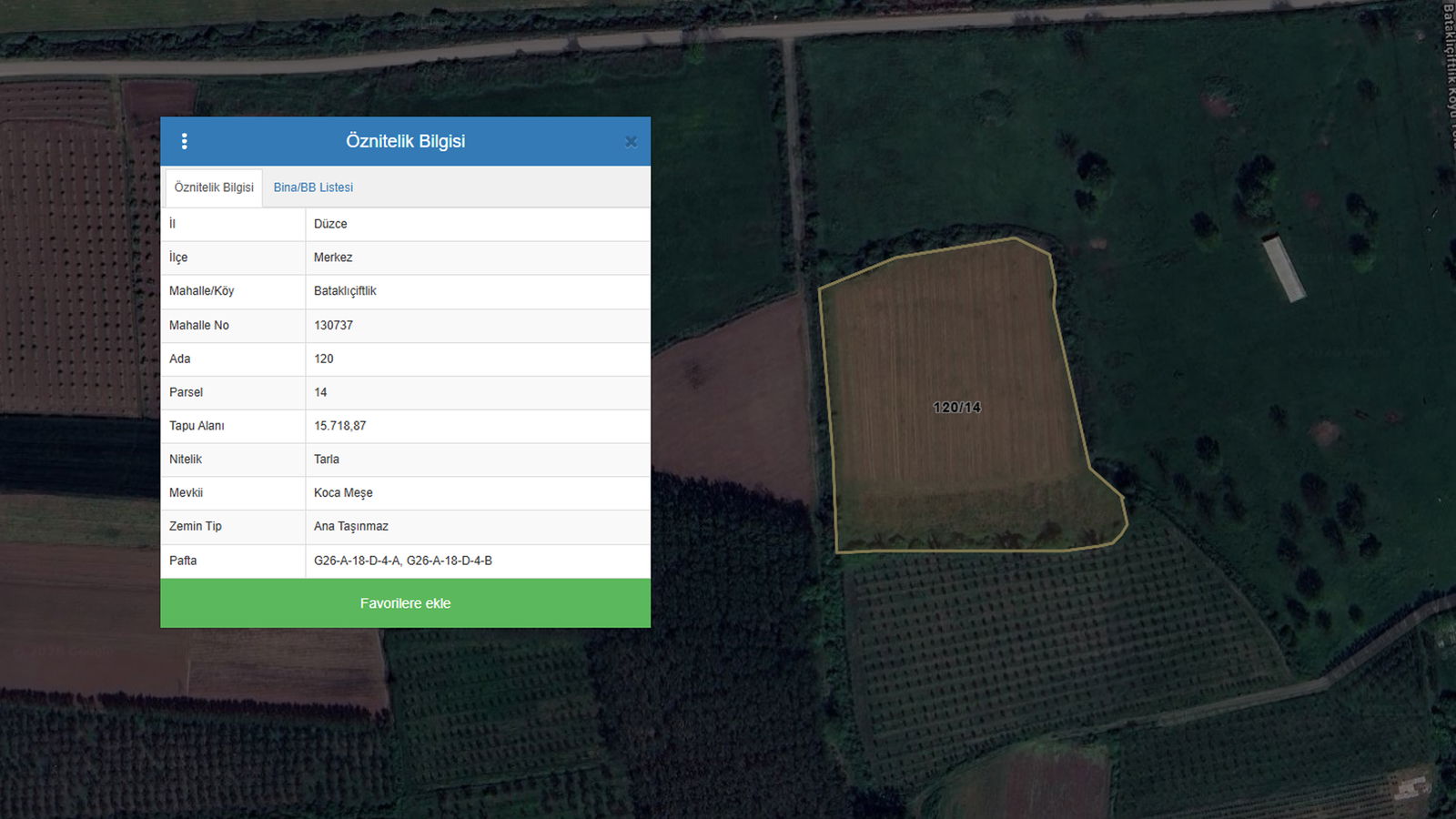This screenshot has width=1456, height=819.
Task: Select the Öznitelik Bilgisi tab
Action: (x=214, y=187)
